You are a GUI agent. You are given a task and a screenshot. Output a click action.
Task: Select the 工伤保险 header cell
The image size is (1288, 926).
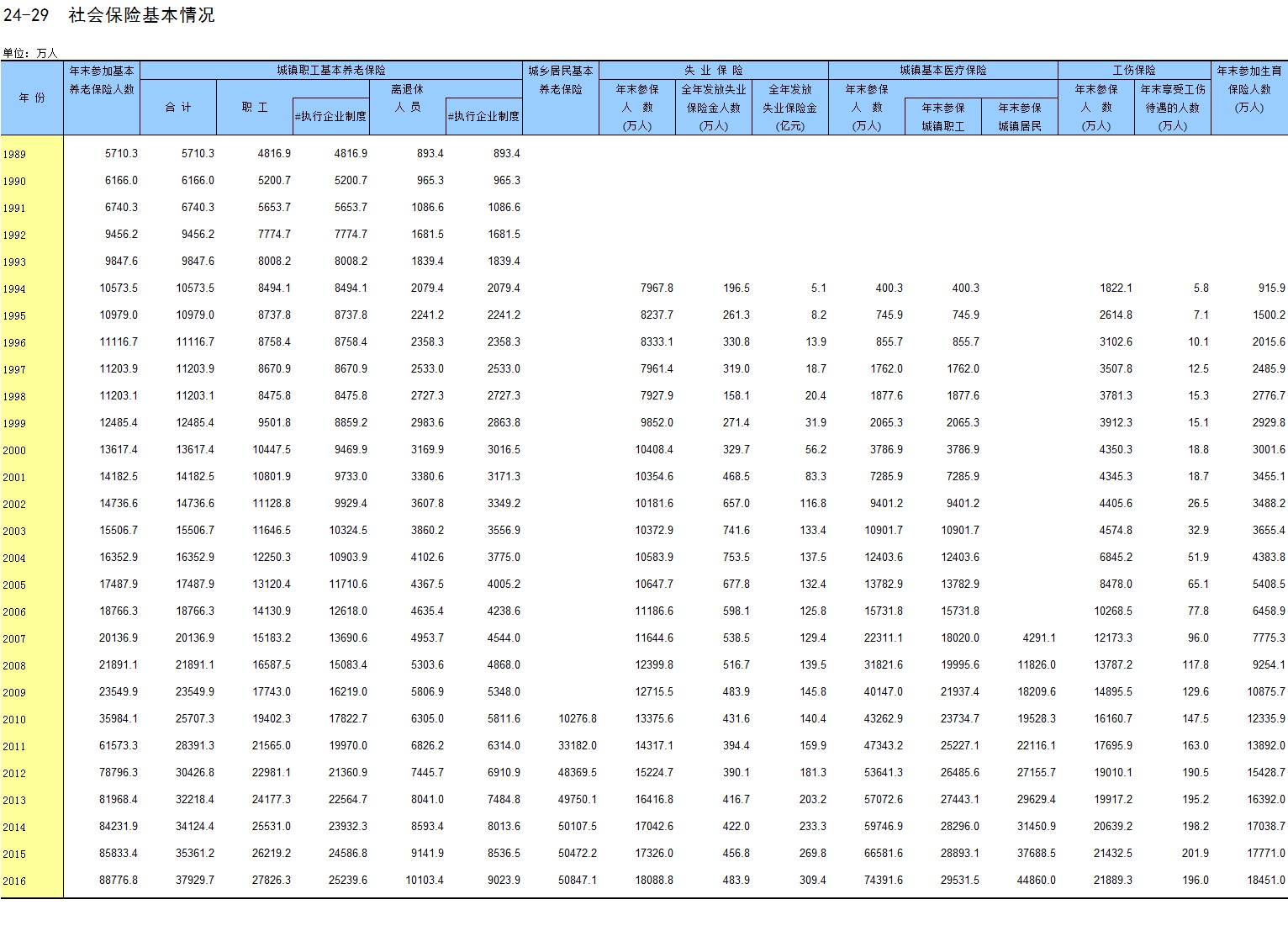(x=1134, y=71)
